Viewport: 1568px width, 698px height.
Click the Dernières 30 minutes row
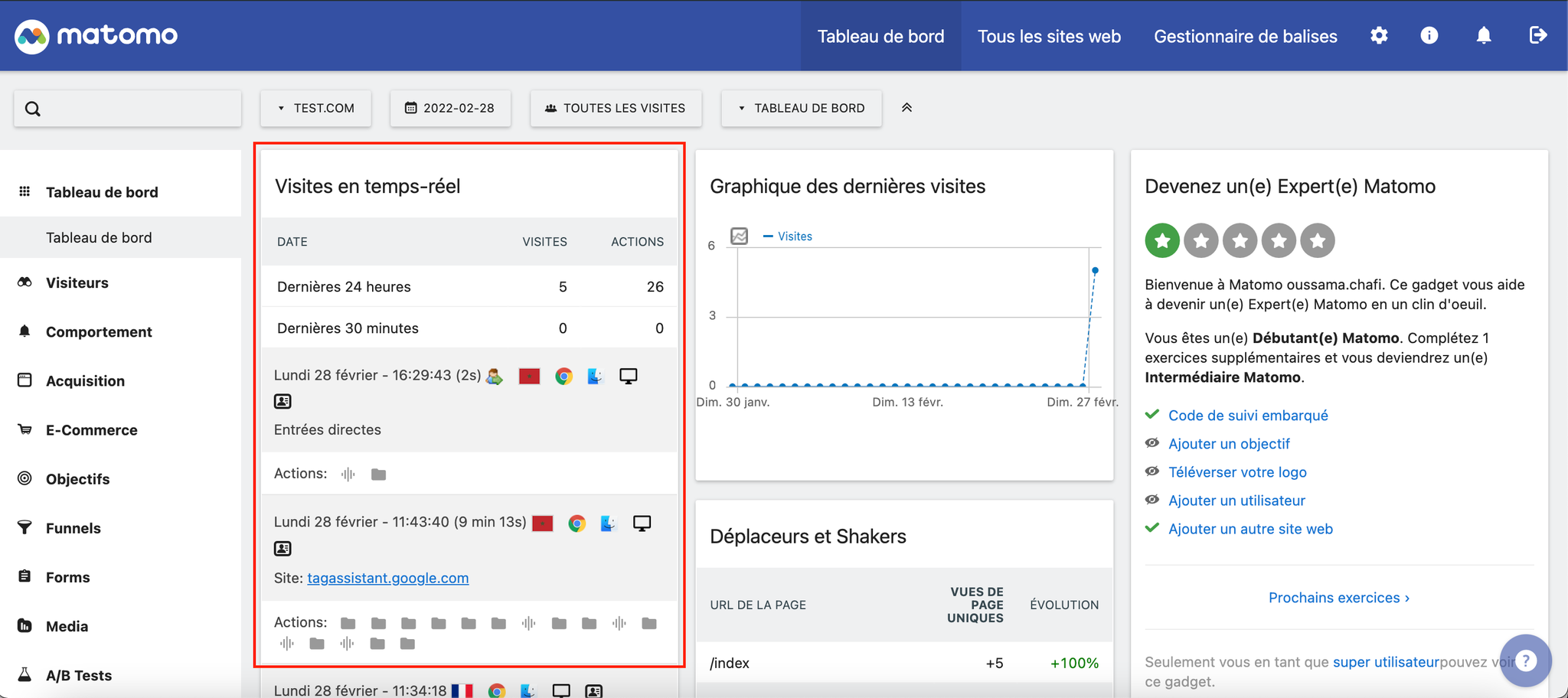click(x=469, y=328)
